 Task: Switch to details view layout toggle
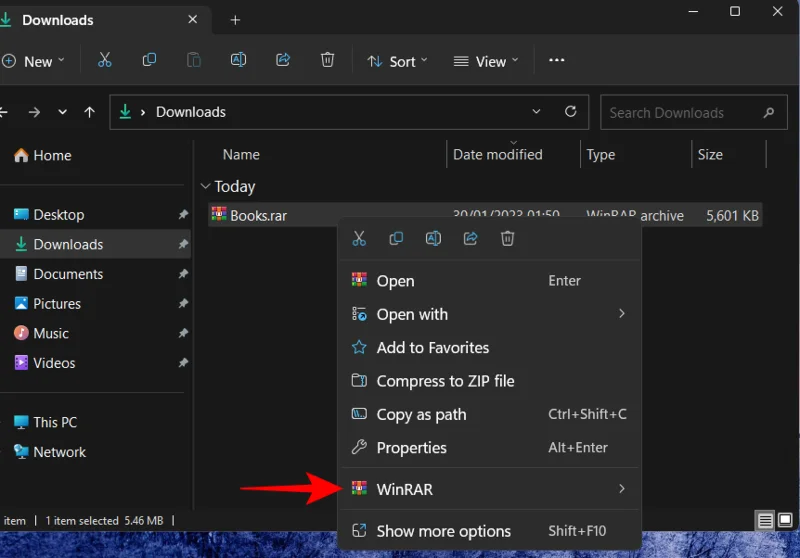coord(765,521)
